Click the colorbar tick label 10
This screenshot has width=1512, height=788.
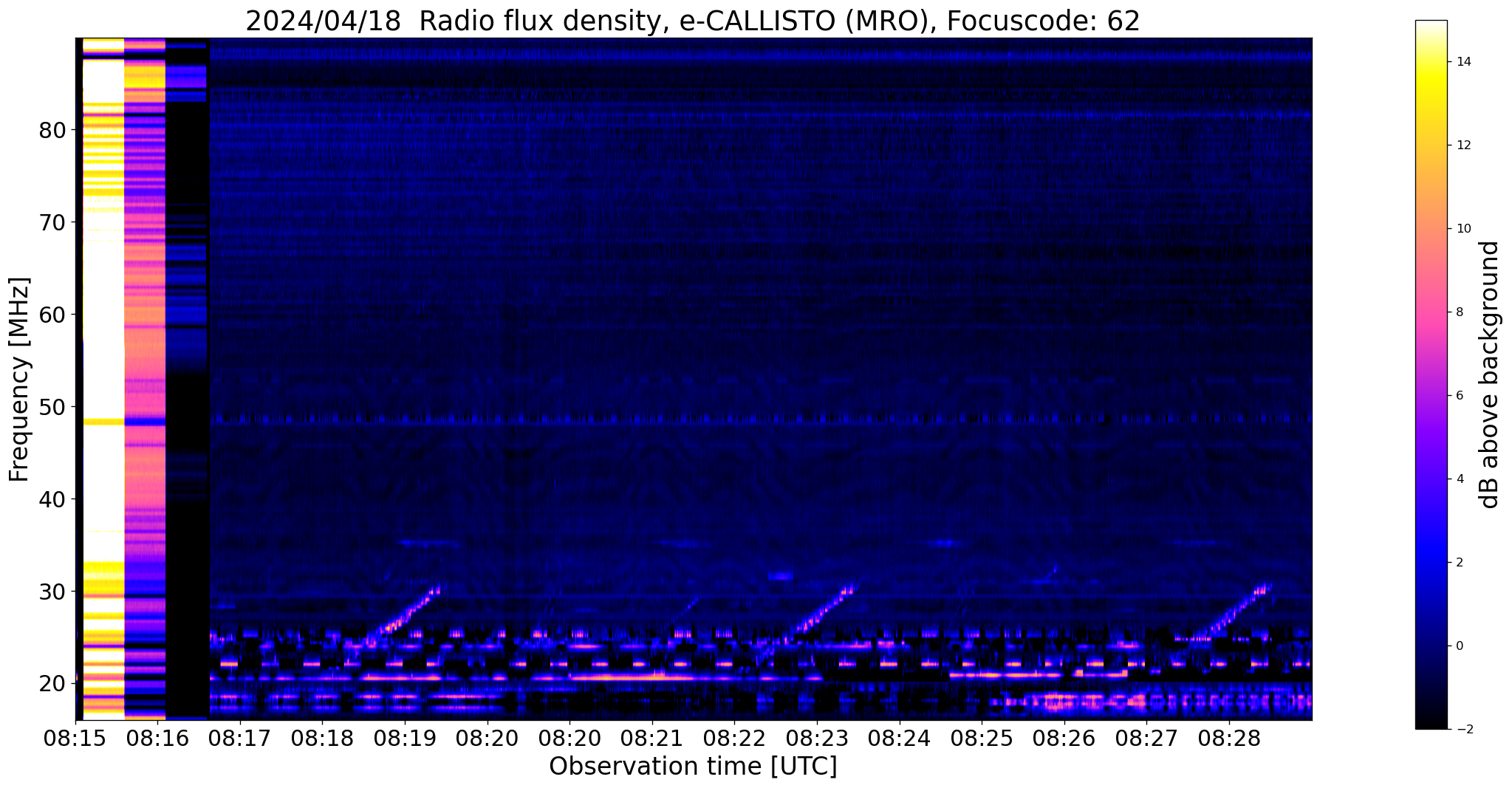click(x=1463, y=229)
